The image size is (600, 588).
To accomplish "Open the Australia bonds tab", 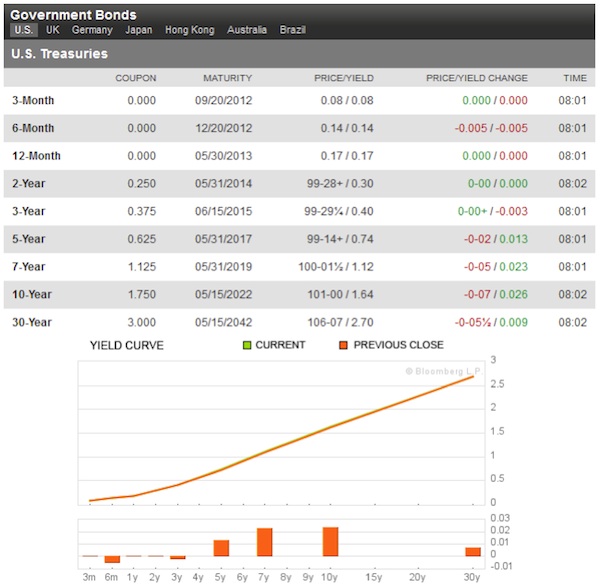I will pyautogui.click(x=247, y=30).
